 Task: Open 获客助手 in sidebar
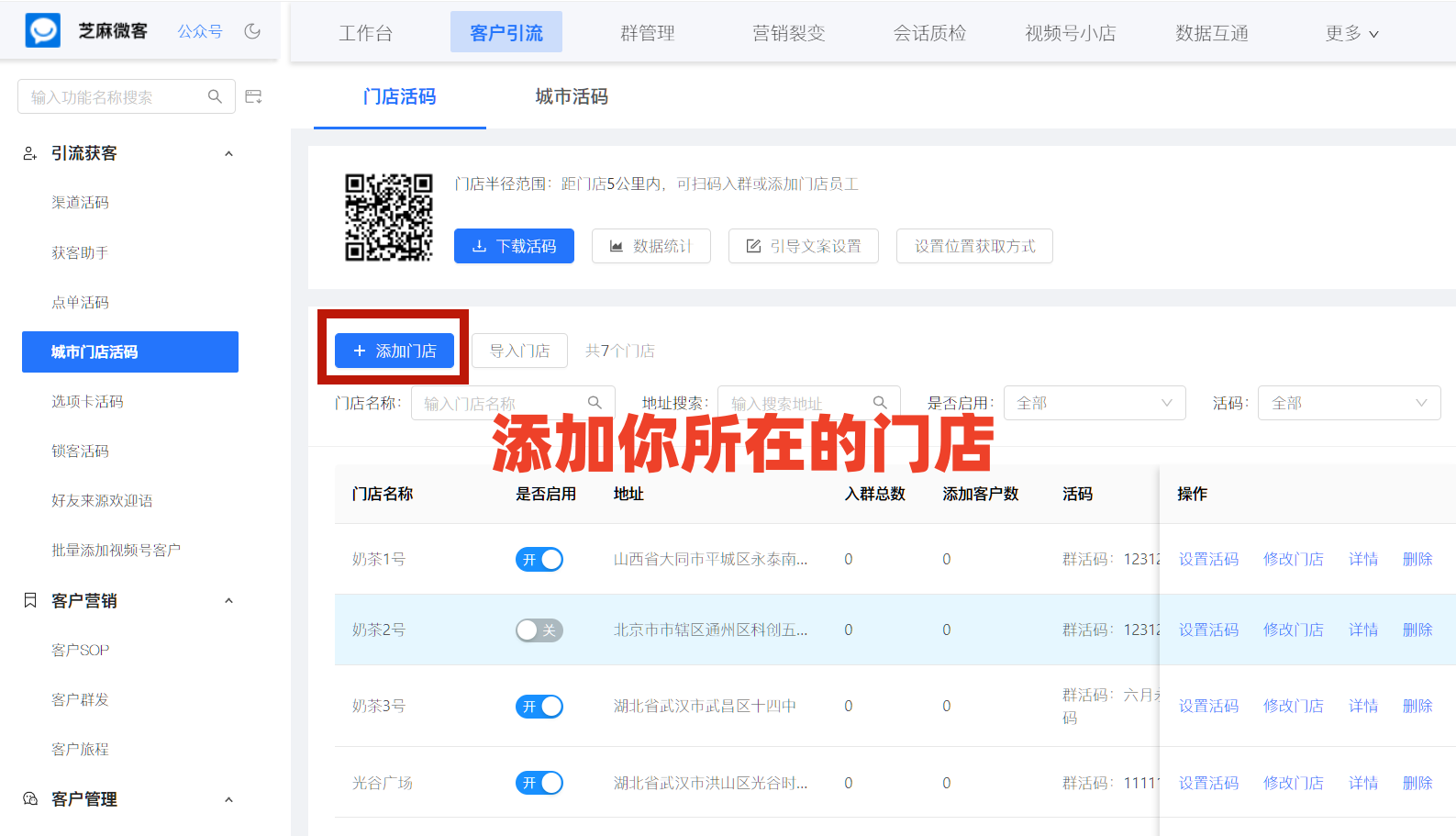point(81,252)
